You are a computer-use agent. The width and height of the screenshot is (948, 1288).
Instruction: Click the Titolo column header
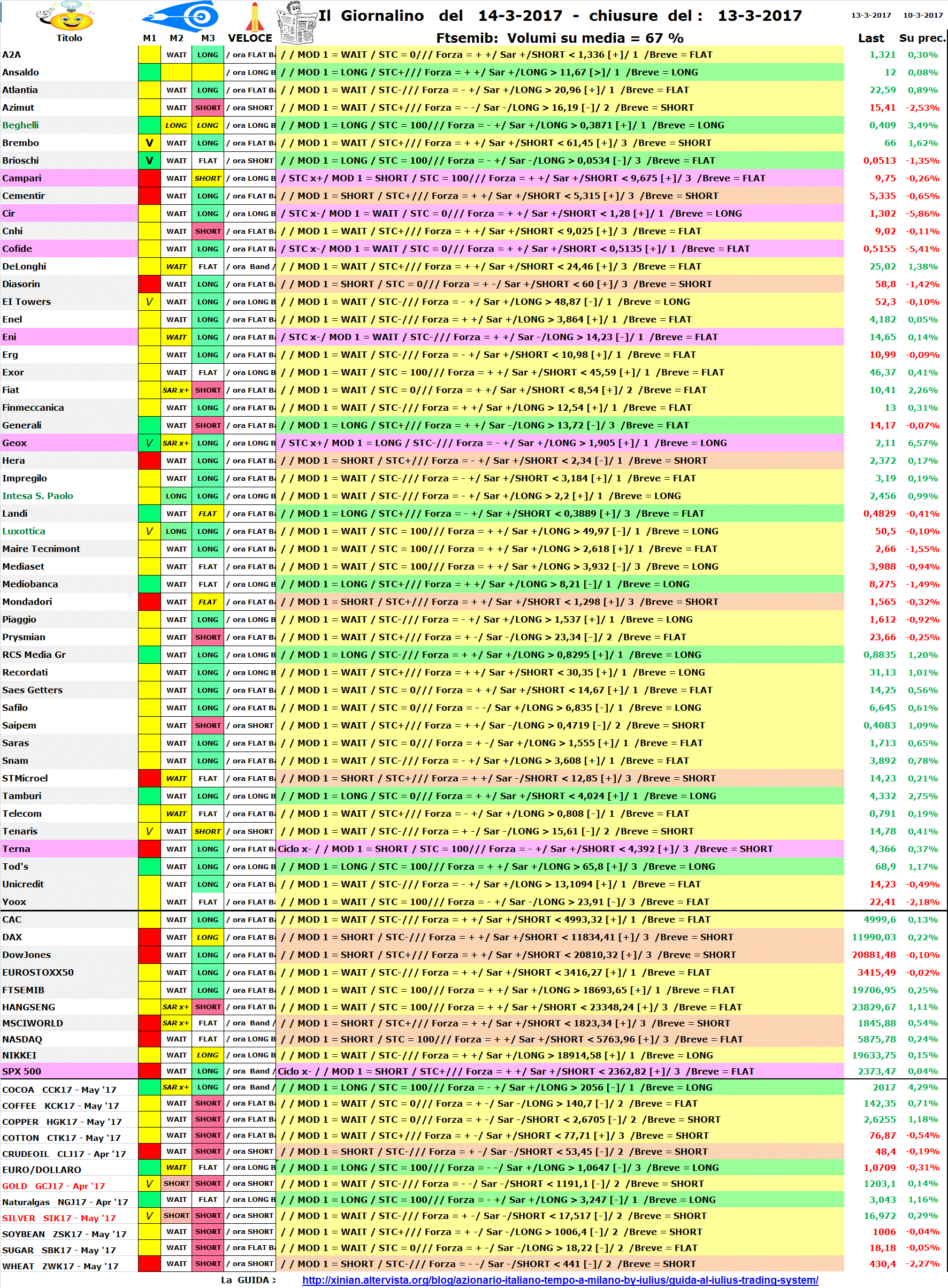click(69, 38)
